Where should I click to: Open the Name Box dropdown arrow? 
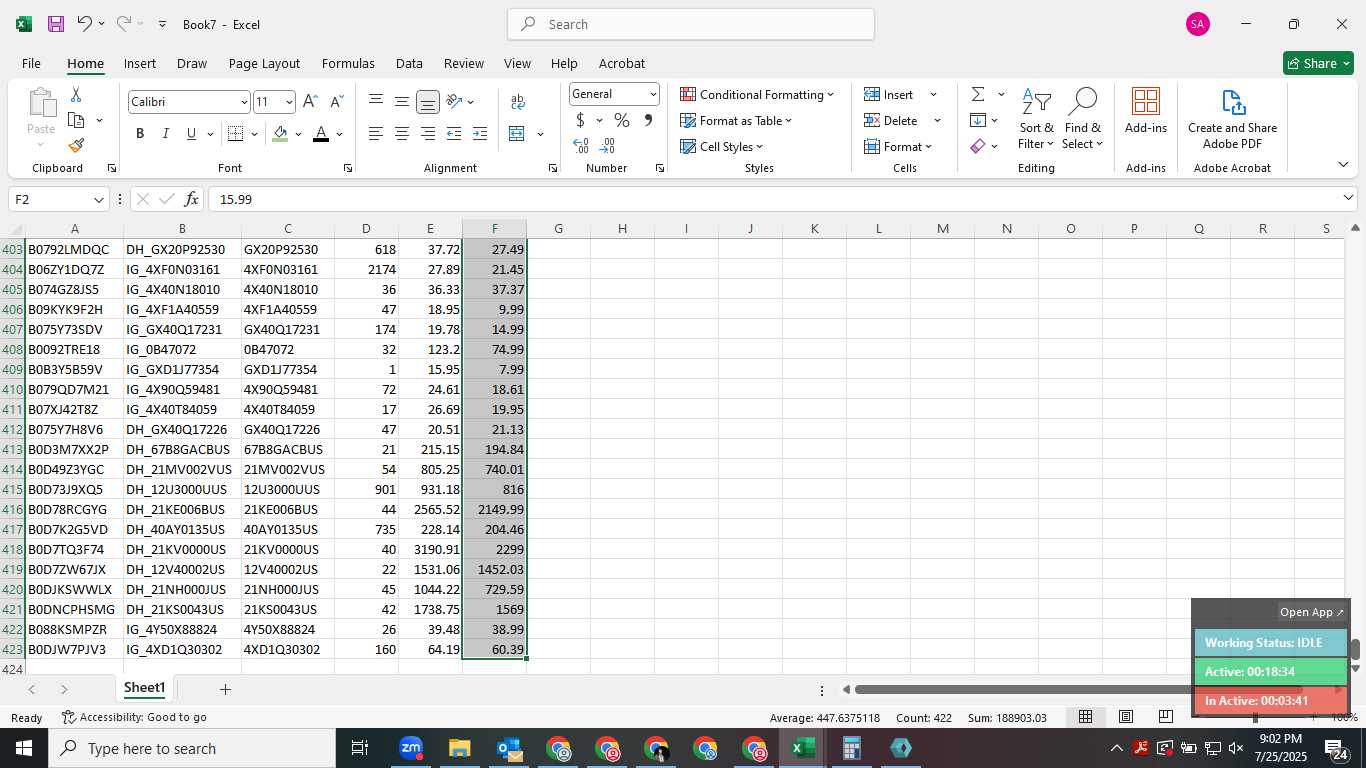pos(98,200)
